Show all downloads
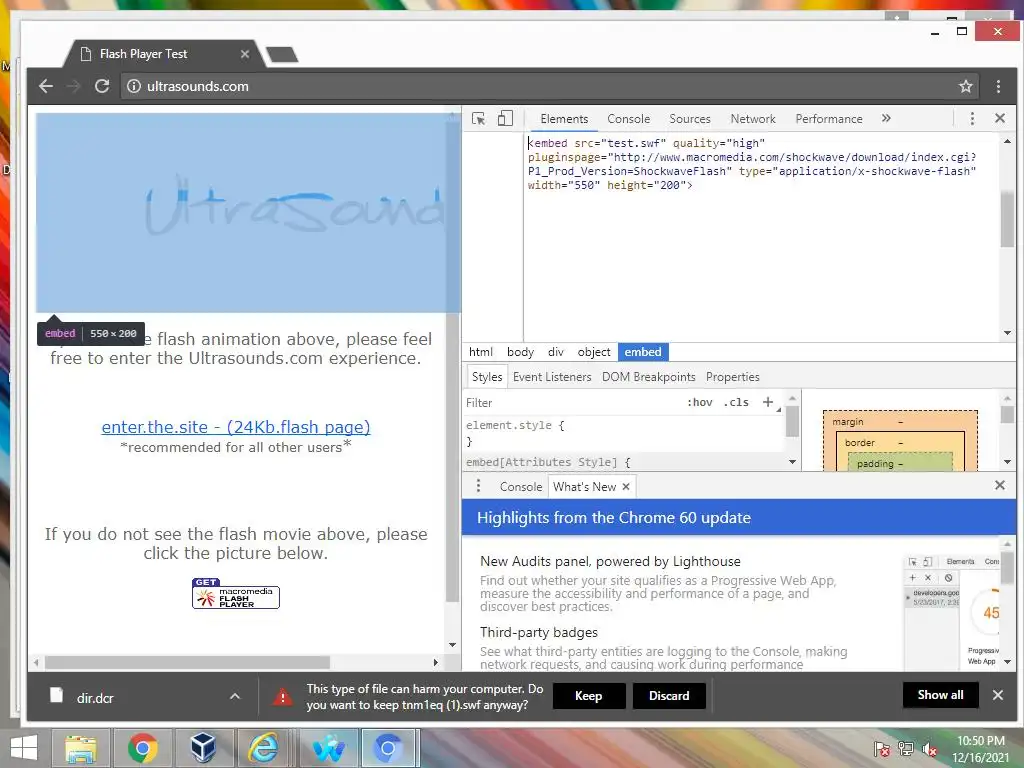The height and width of the screenshot is (768, 1024). 940,695
